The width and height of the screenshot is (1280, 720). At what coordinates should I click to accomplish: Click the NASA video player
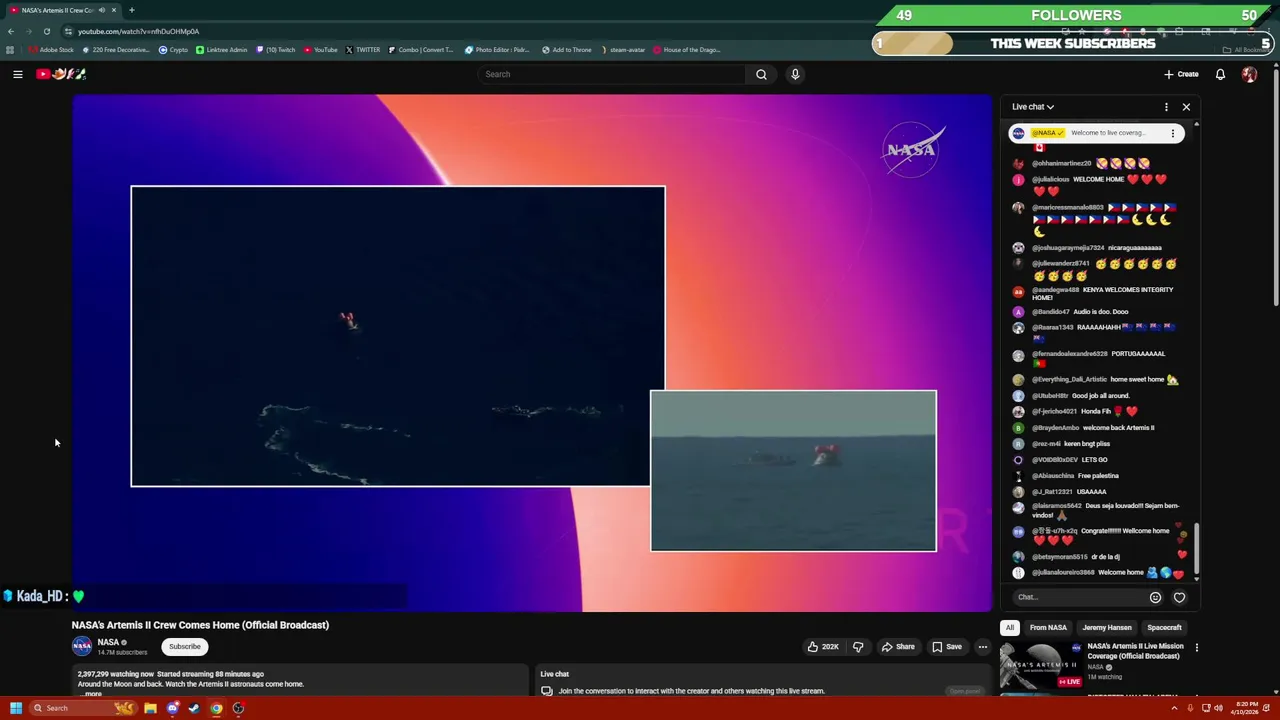tap(532, 352)
